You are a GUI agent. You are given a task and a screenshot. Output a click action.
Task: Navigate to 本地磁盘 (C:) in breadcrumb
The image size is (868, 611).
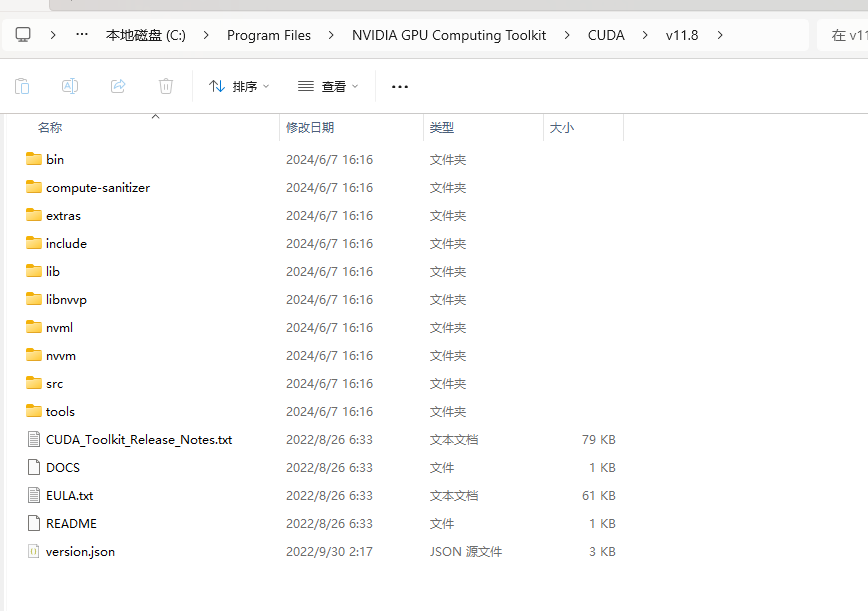[x=146, y=35]
